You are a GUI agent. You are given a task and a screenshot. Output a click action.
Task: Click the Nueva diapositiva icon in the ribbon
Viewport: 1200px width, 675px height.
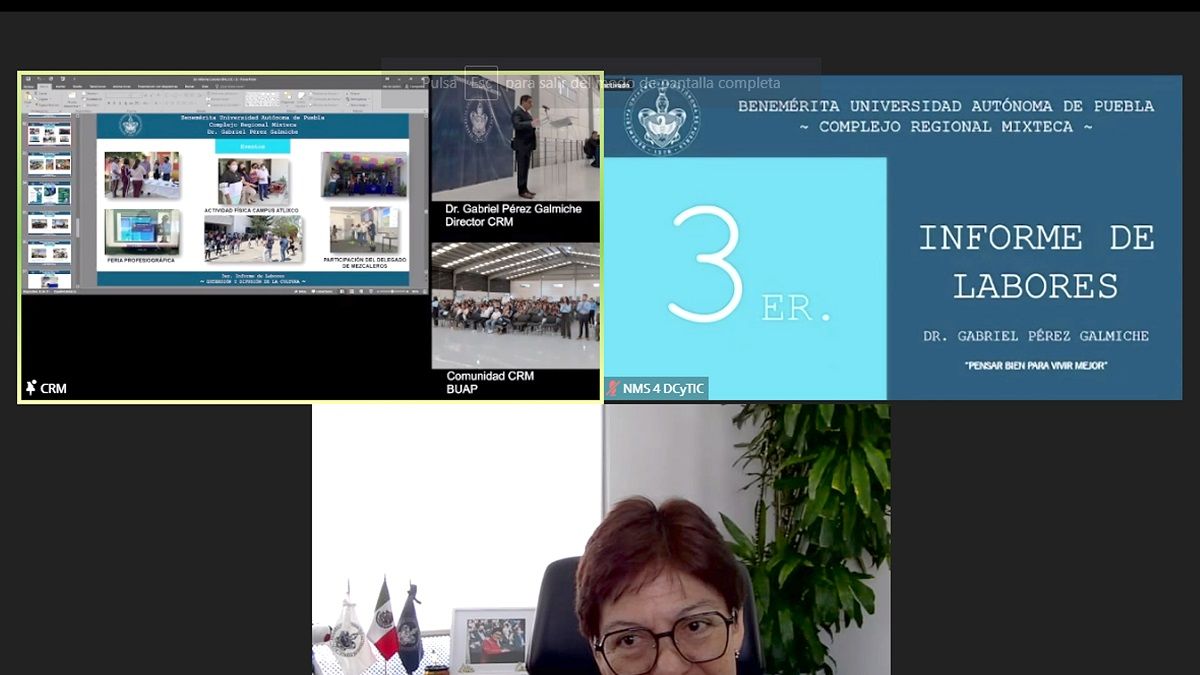(71, 96)
